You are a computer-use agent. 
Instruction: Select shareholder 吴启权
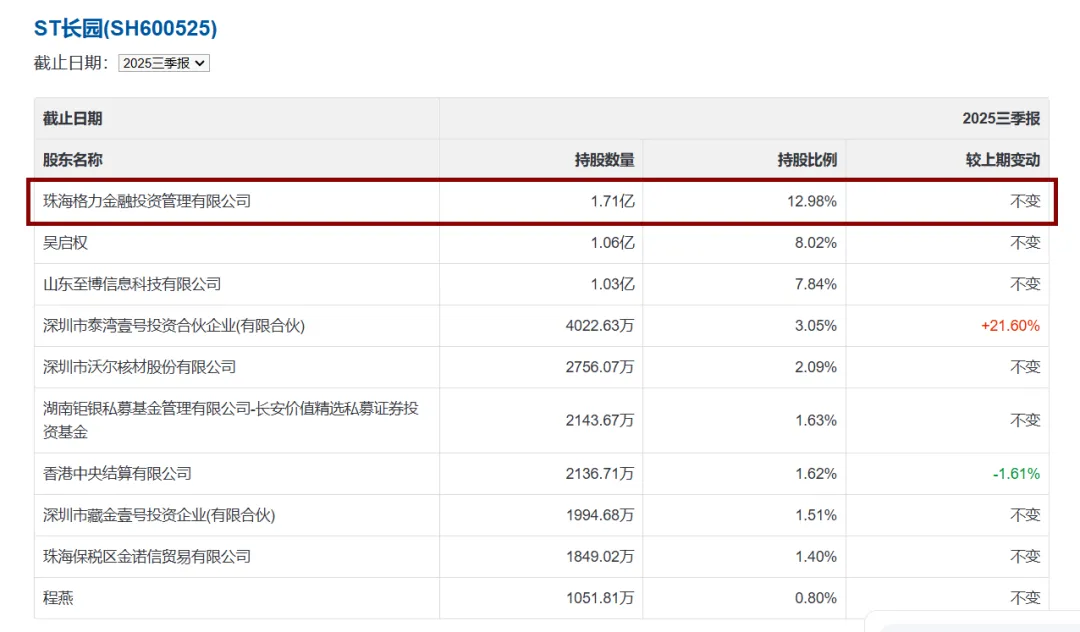[x=65, y=242]
